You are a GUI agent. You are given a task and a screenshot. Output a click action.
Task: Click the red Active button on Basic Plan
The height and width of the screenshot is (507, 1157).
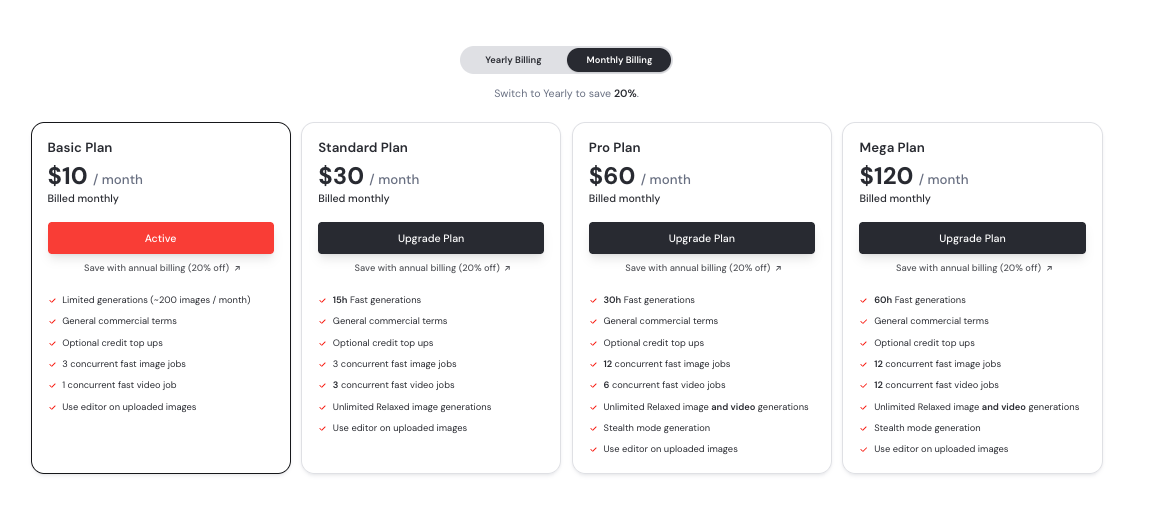(161, 238)
